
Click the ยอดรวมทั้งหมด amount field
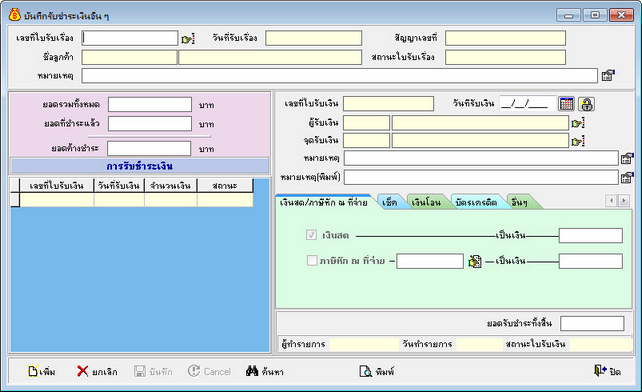(x=150, y=104)
